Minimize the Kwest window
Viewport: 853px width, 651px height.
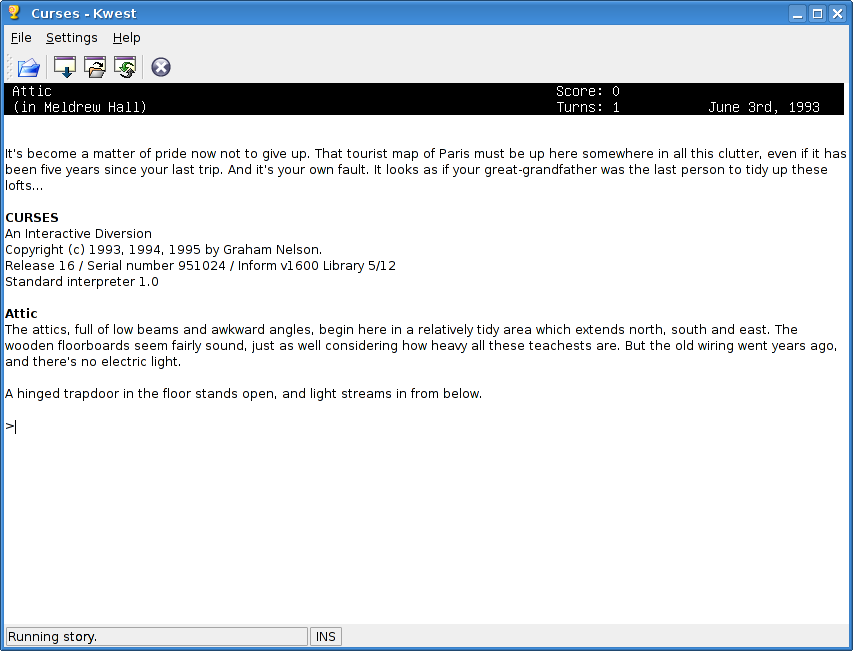pyautogui.click(x=797, y=13)
